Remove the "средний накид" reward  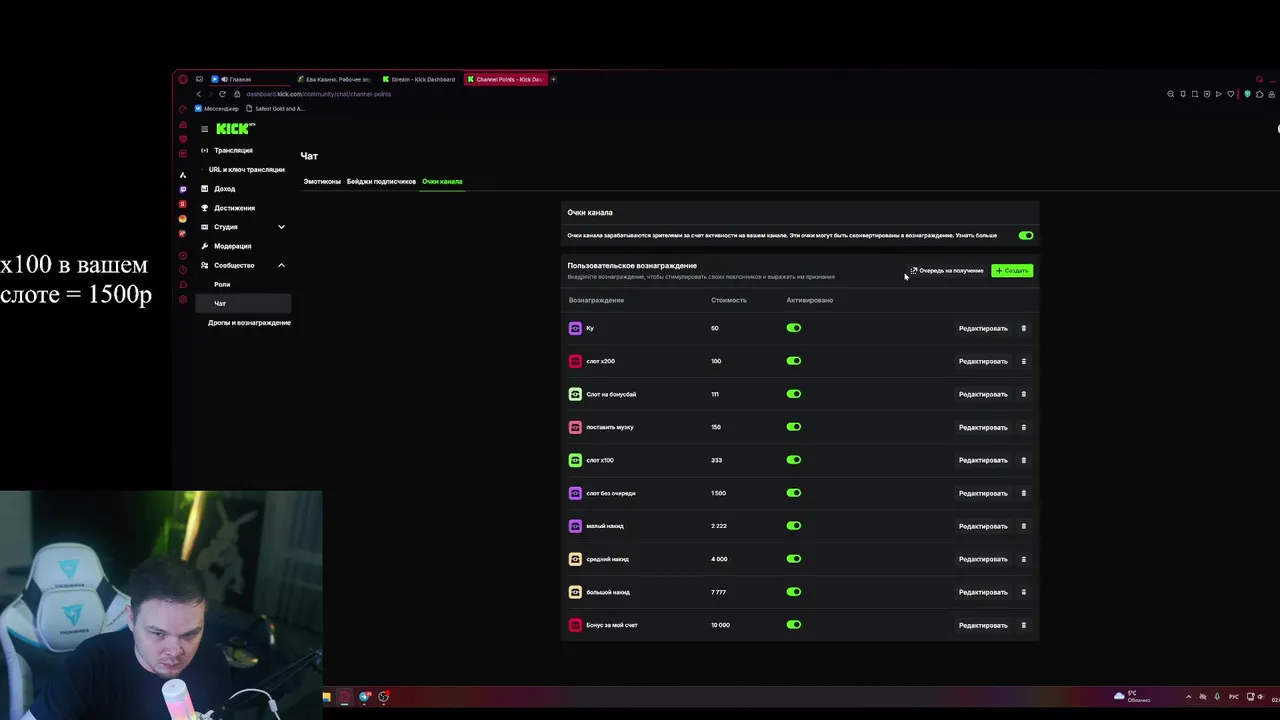(1023, 559)
